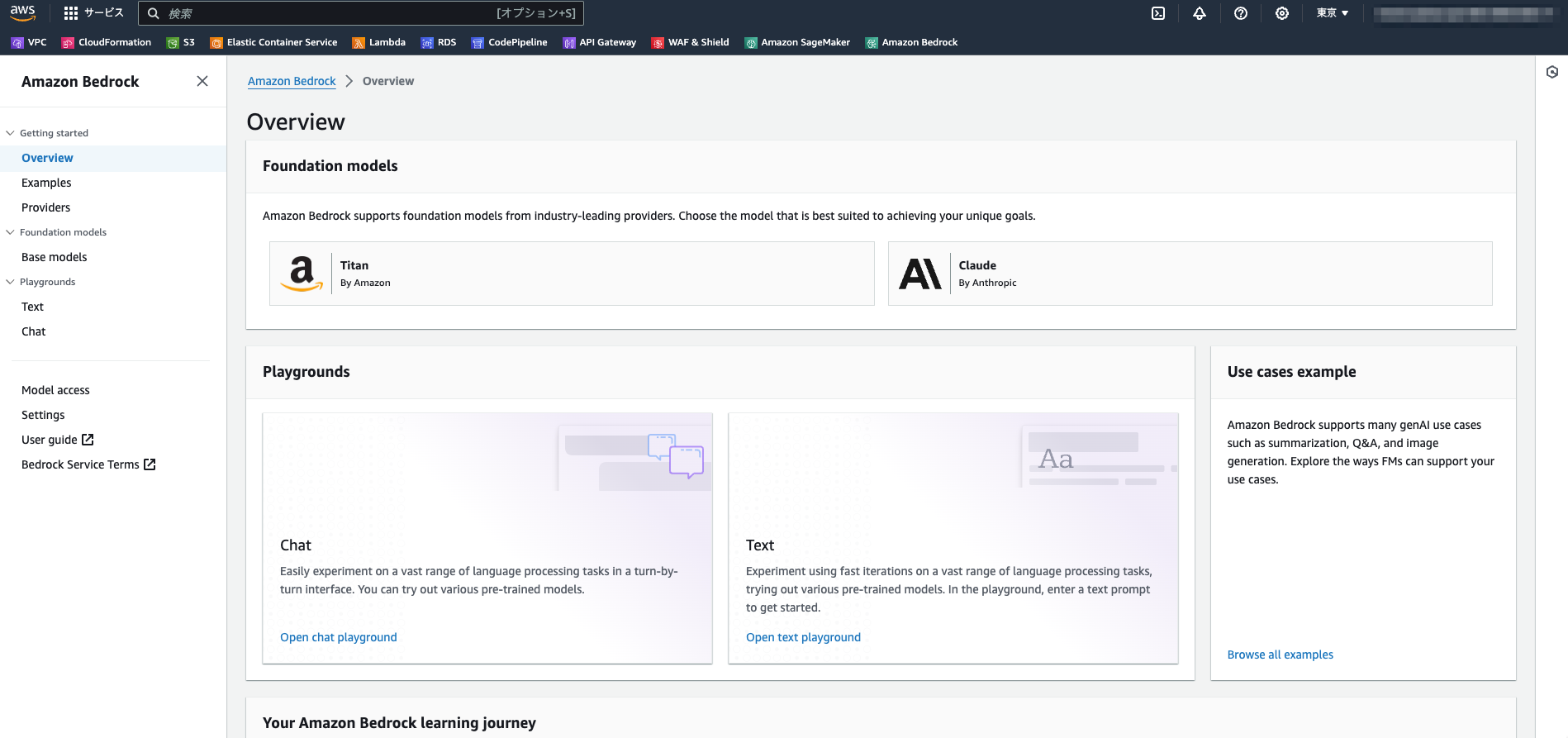Click Browse all examples link
Viewport: 1568px width, 738px height.
[1280, 655]
